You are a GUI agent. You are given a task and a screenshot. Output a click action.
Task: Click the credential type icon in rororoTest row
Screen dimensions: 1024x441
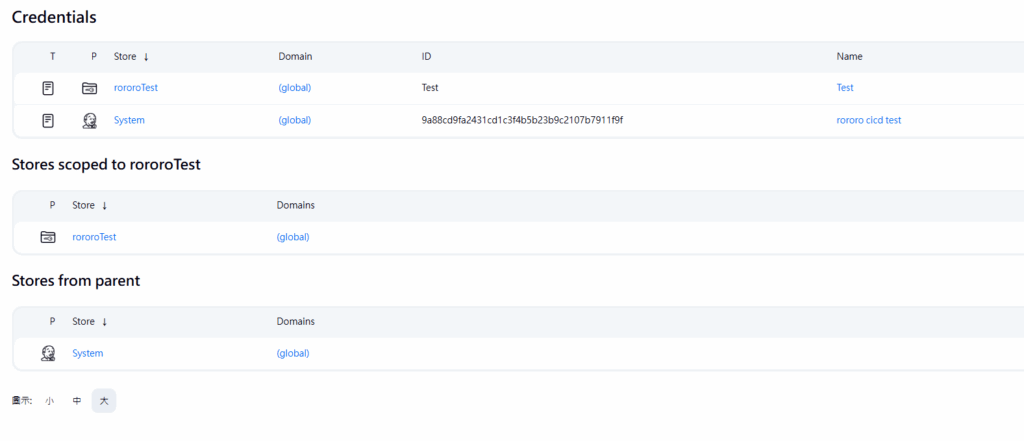click(x=48, y=88)
